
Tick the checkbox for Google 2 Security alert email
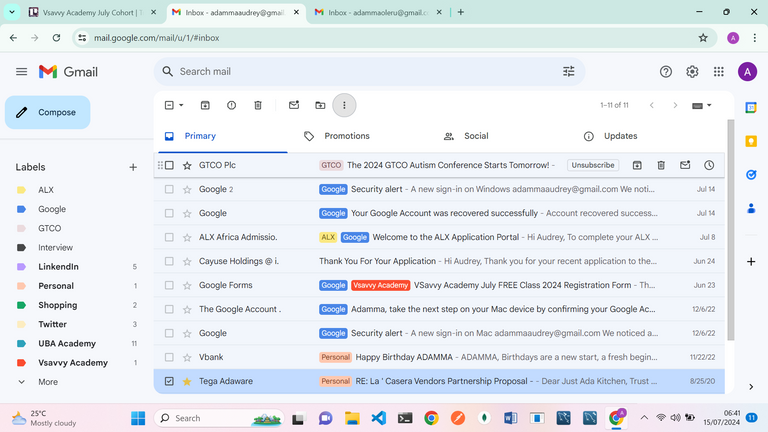coord(169,189)
